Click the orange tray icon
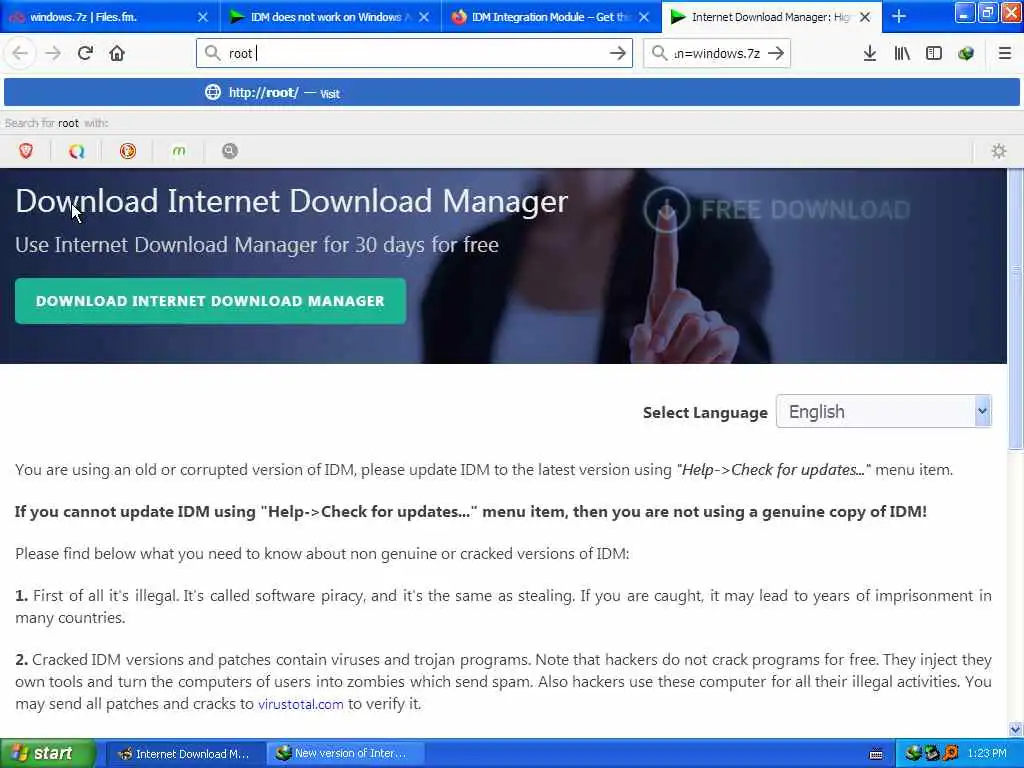 click(951, 753)
